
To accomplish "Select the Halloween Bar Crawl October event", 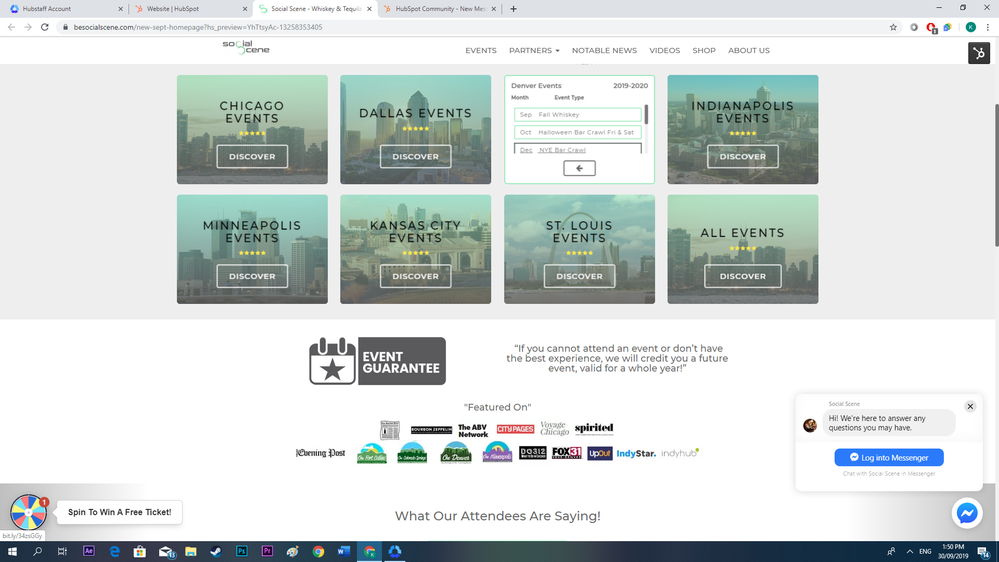I will click(578, 132).
